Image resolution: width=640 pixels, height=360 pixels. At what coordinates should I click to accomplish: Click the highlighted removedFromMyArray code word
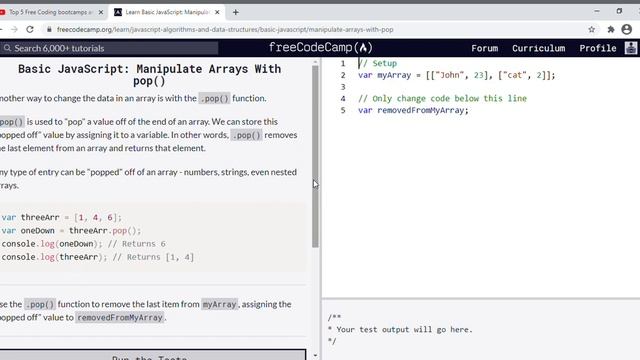coord(120,318)
